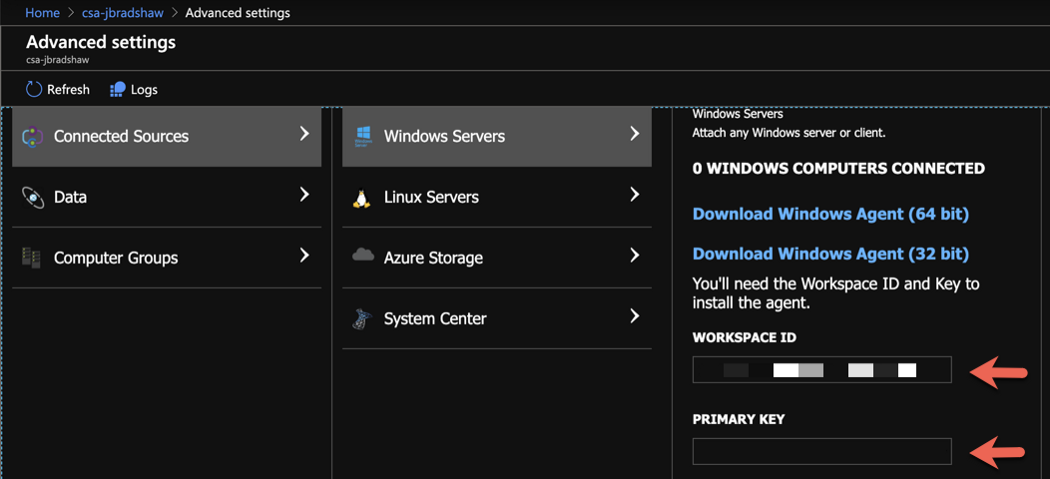Click the Windows logo icon
Viewport: 1050px width, 479px height.
363,136
